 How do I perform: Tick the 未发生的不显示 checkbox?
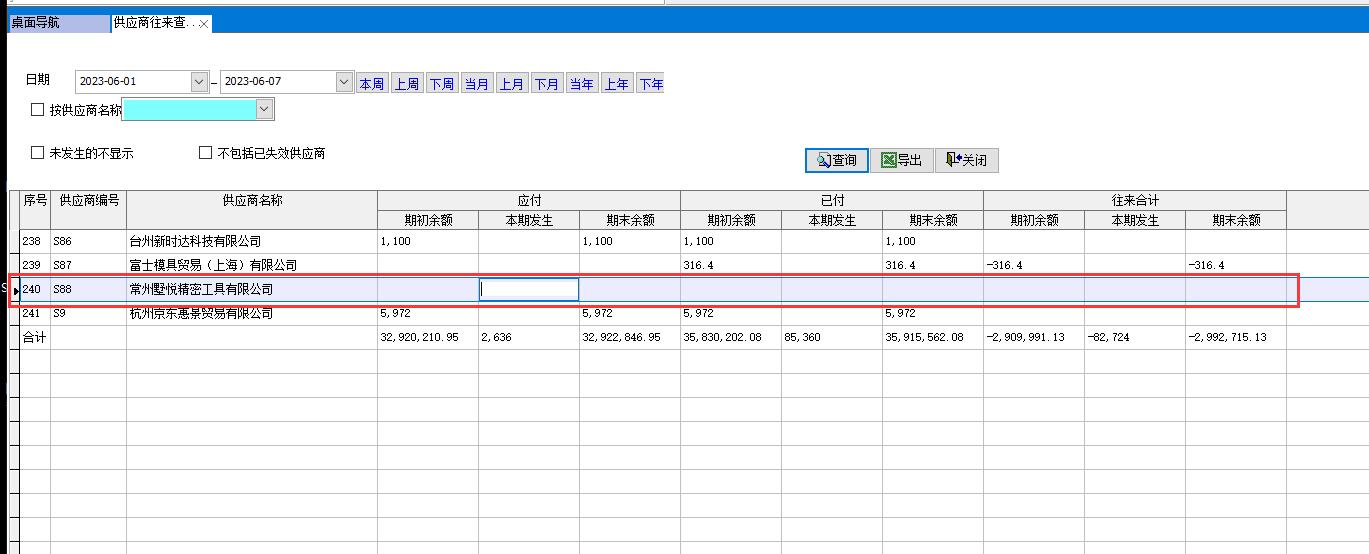[x=38, y=153]
